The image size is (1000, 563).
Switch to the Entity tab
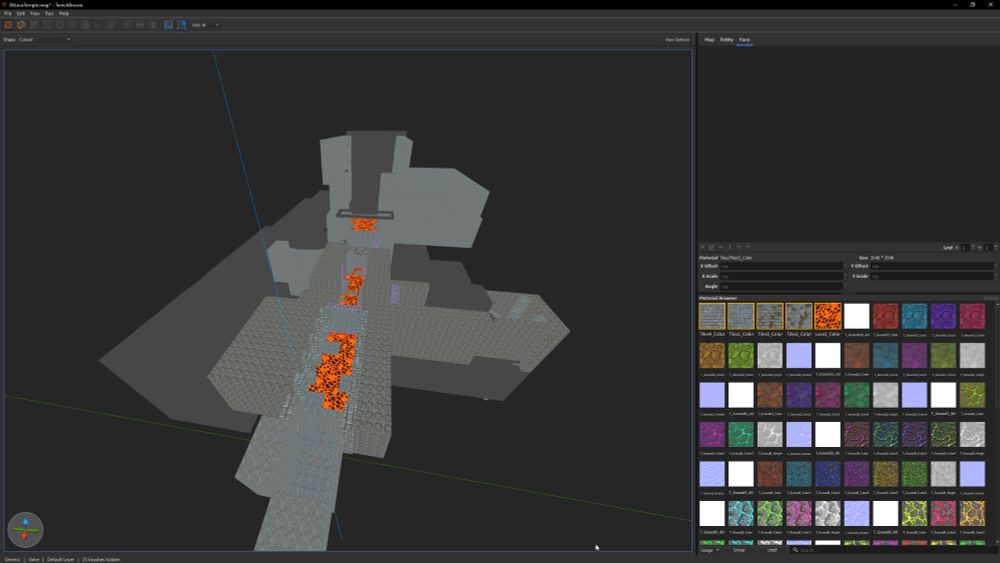(727, 40)
